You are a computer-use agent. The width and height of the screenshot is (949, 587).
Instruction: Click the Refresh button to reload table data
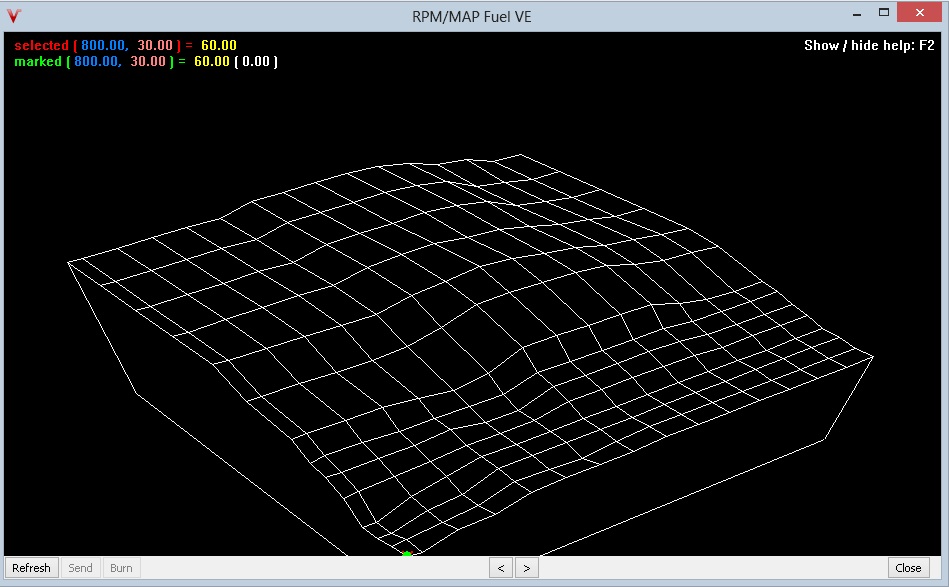(31, 567)
